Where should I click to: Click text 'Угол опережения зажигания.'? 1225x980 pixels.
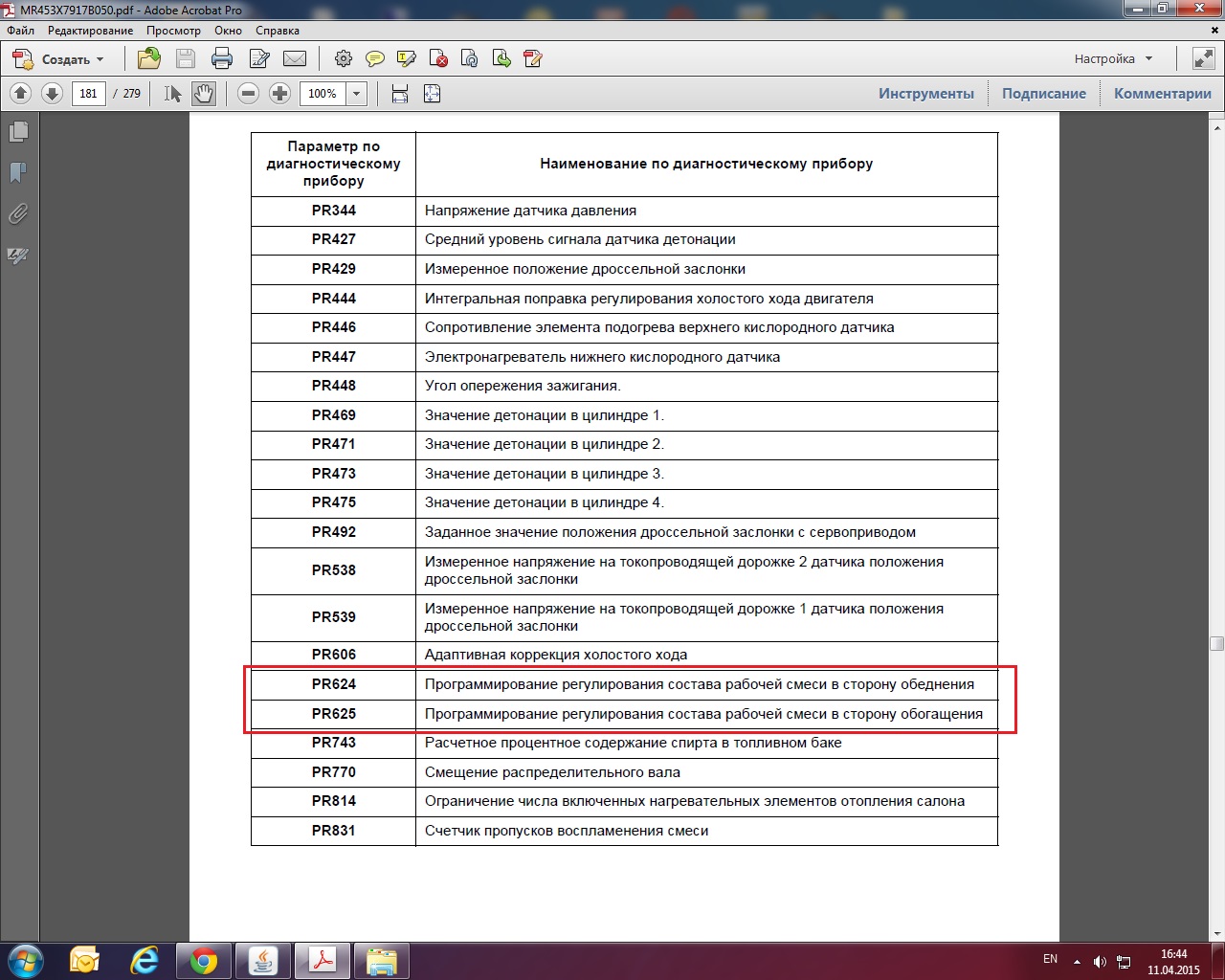tap(523, 386)
